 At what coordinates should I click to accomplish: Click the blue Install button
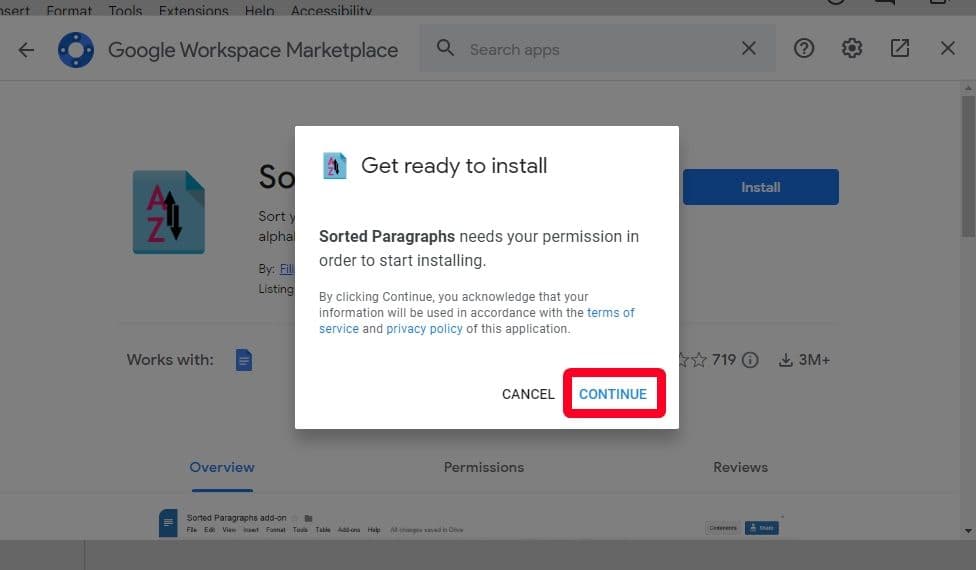pyautogui.click(x=760, y=187)
